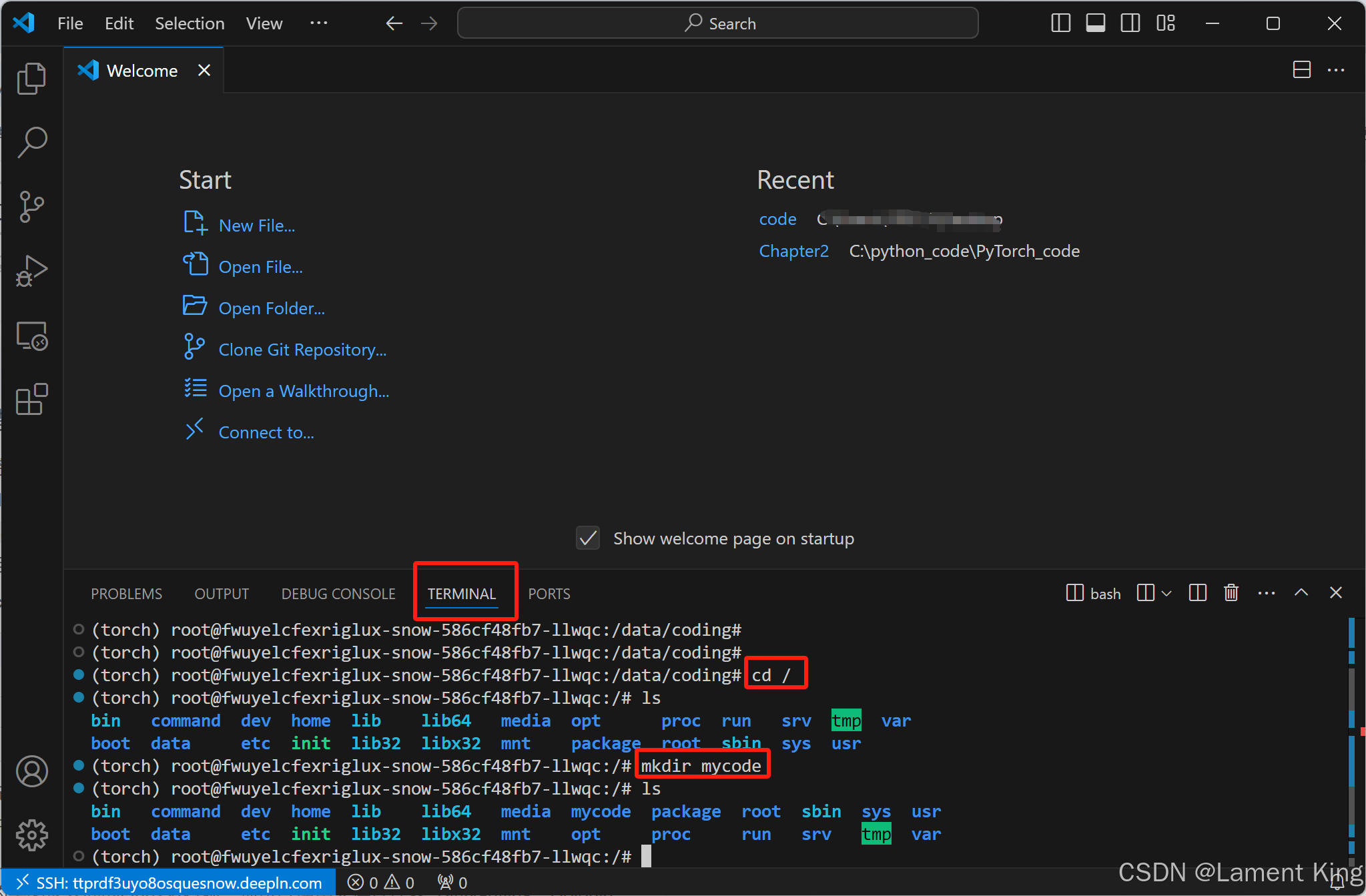This screenshot has width=1366, height=896.
Task: Open the Manage gear settings icon
Action: pos(31,835)
